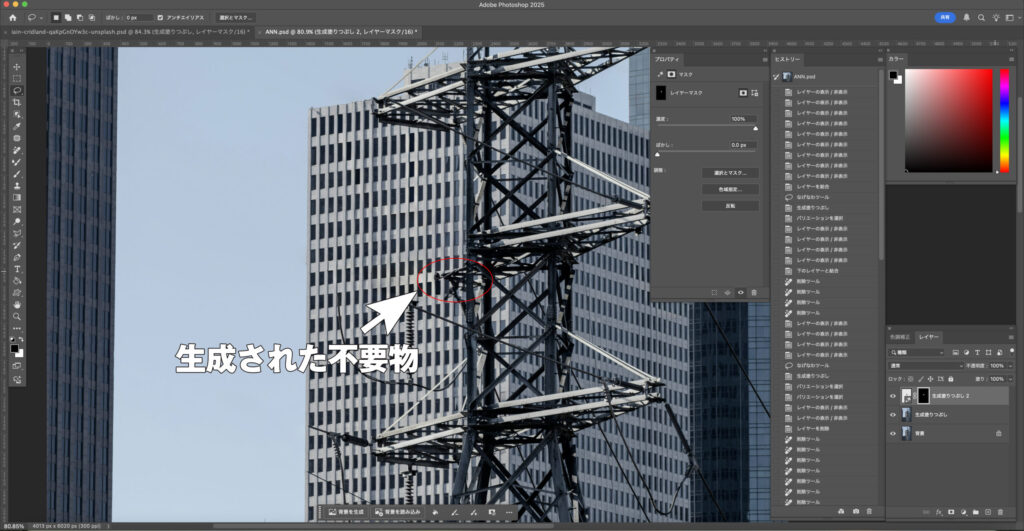Select the Lasso tool in toolbar
This screenshot has width=1024, height=531.
pos(17,90)
